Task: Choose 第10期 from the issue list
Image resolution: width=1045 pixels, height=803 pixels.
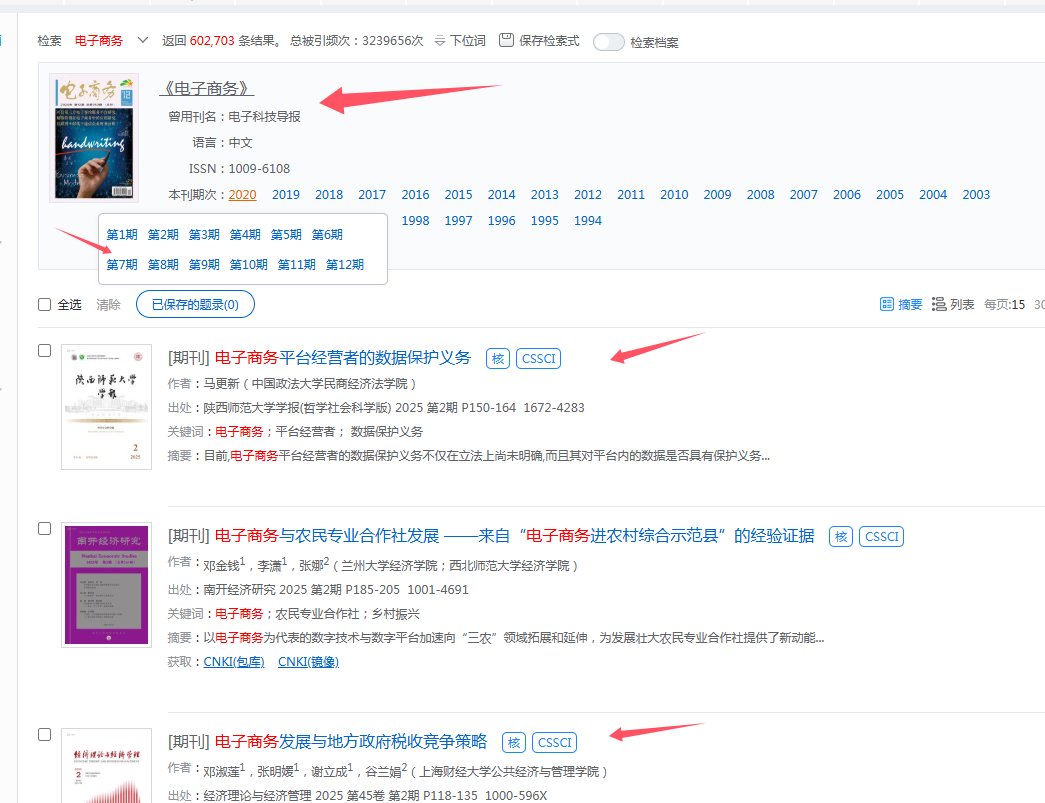Action: click(249, 265)
